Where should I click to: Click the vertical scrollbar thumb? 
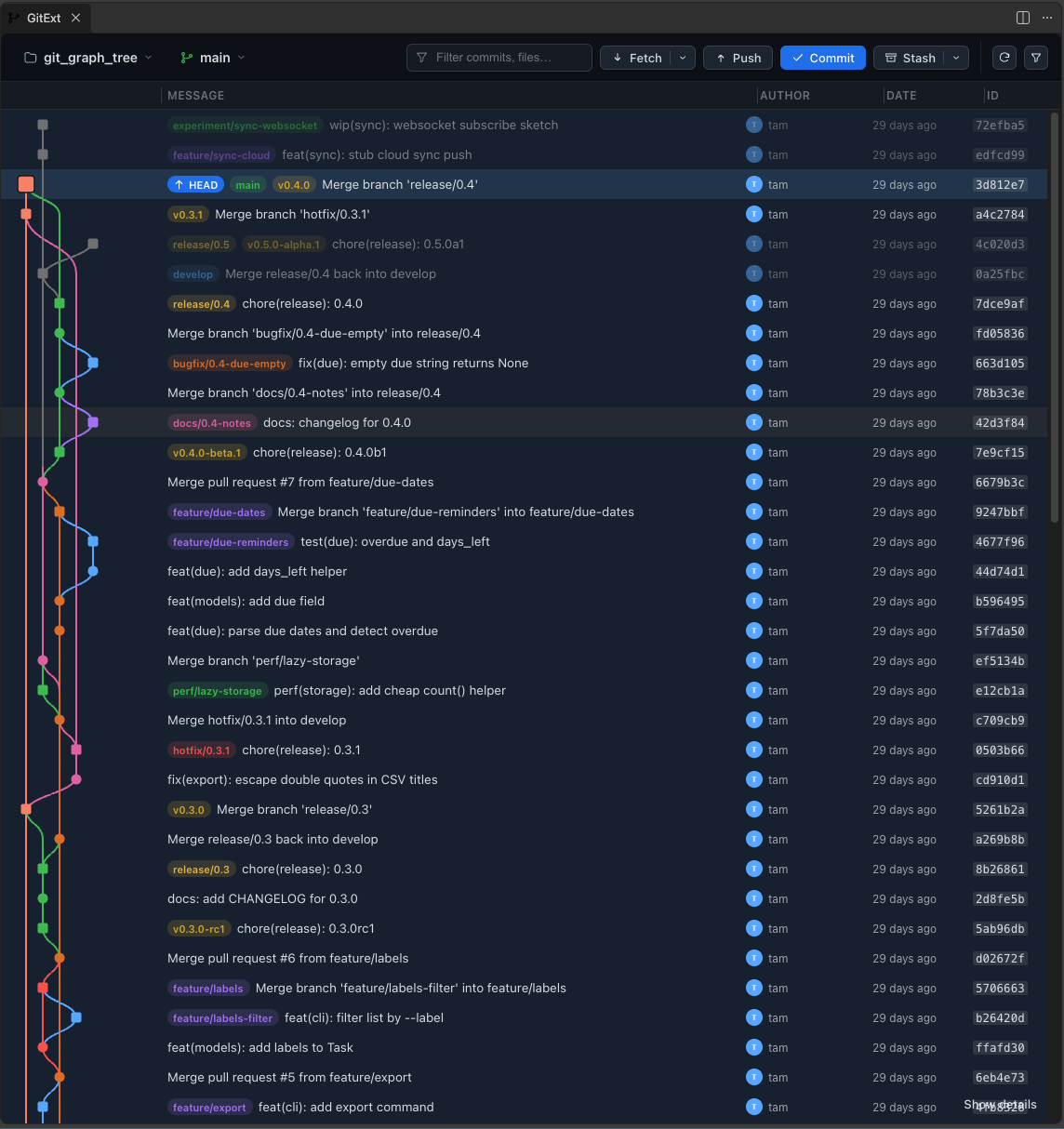1055,316
